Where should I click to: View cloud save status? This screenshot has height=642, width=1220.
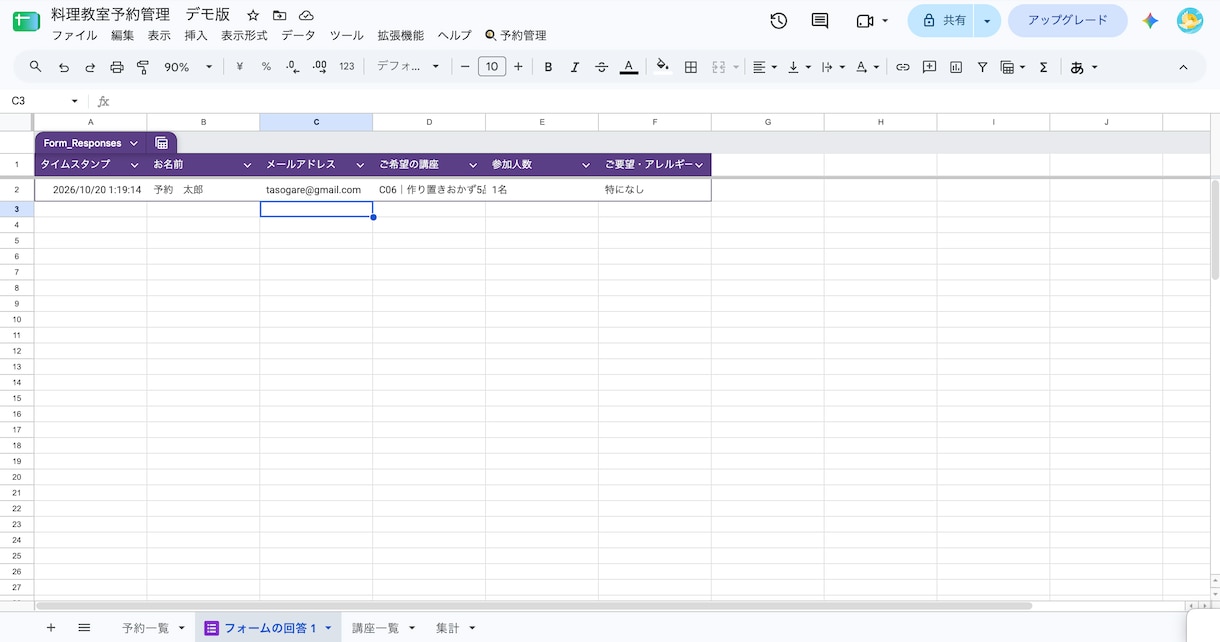[307, 15]
